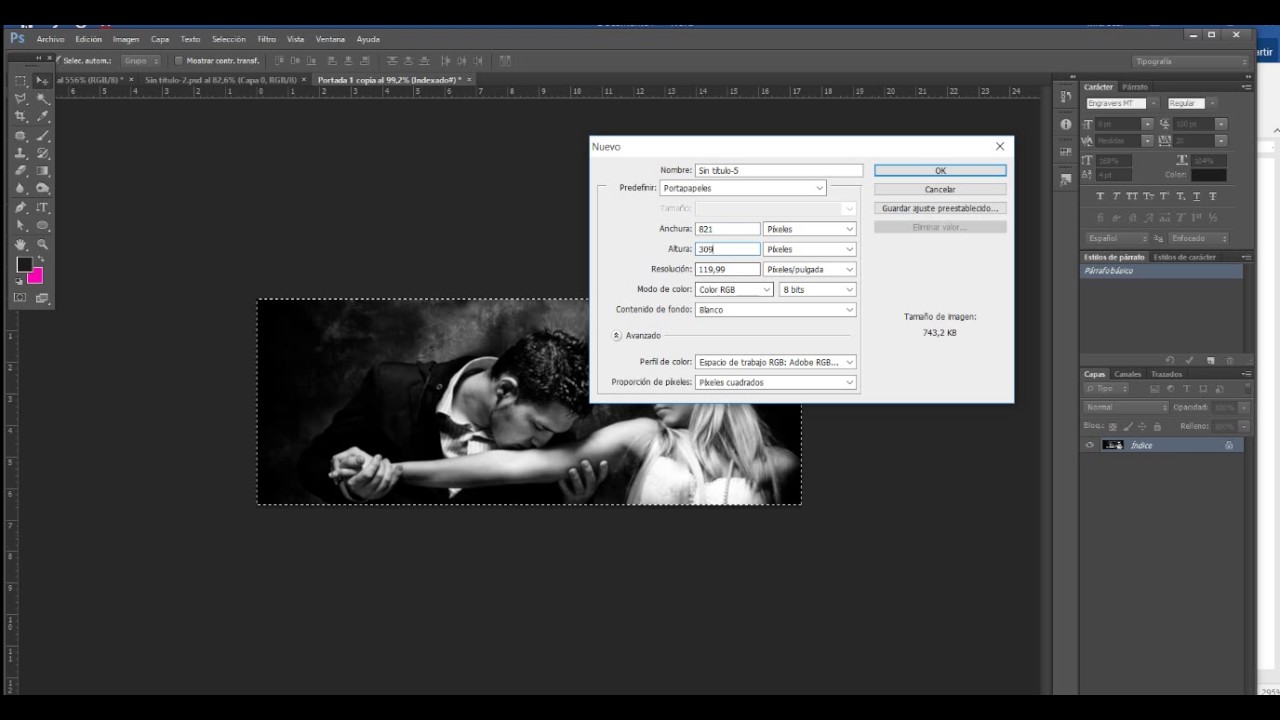Image resolution: width=1280 pixels, height=720 pixels.
Task: Select the Blur tool
Action: 20,188
